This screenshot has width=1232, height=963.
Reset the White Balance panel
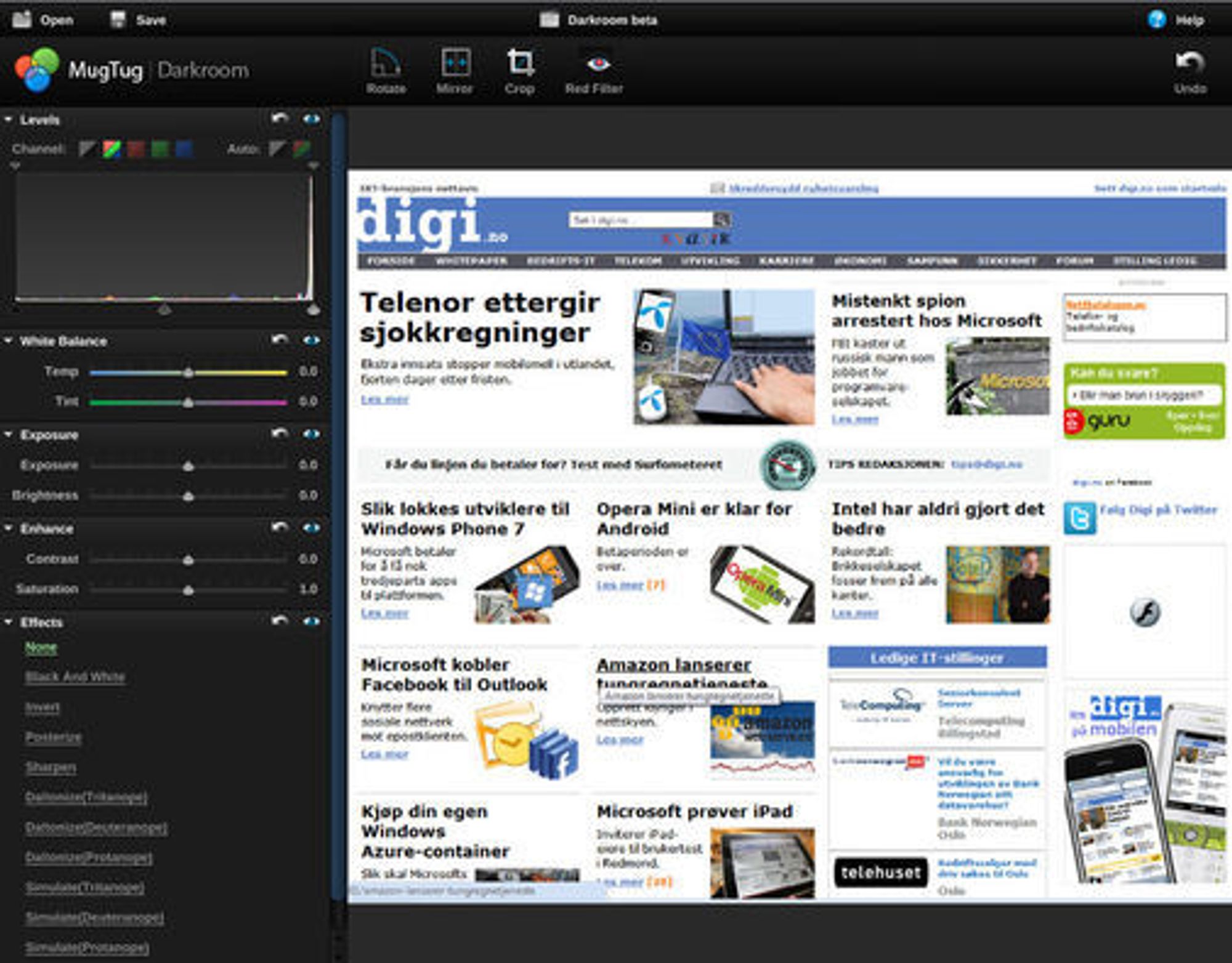pyautogui.click(x=280, y=339)
